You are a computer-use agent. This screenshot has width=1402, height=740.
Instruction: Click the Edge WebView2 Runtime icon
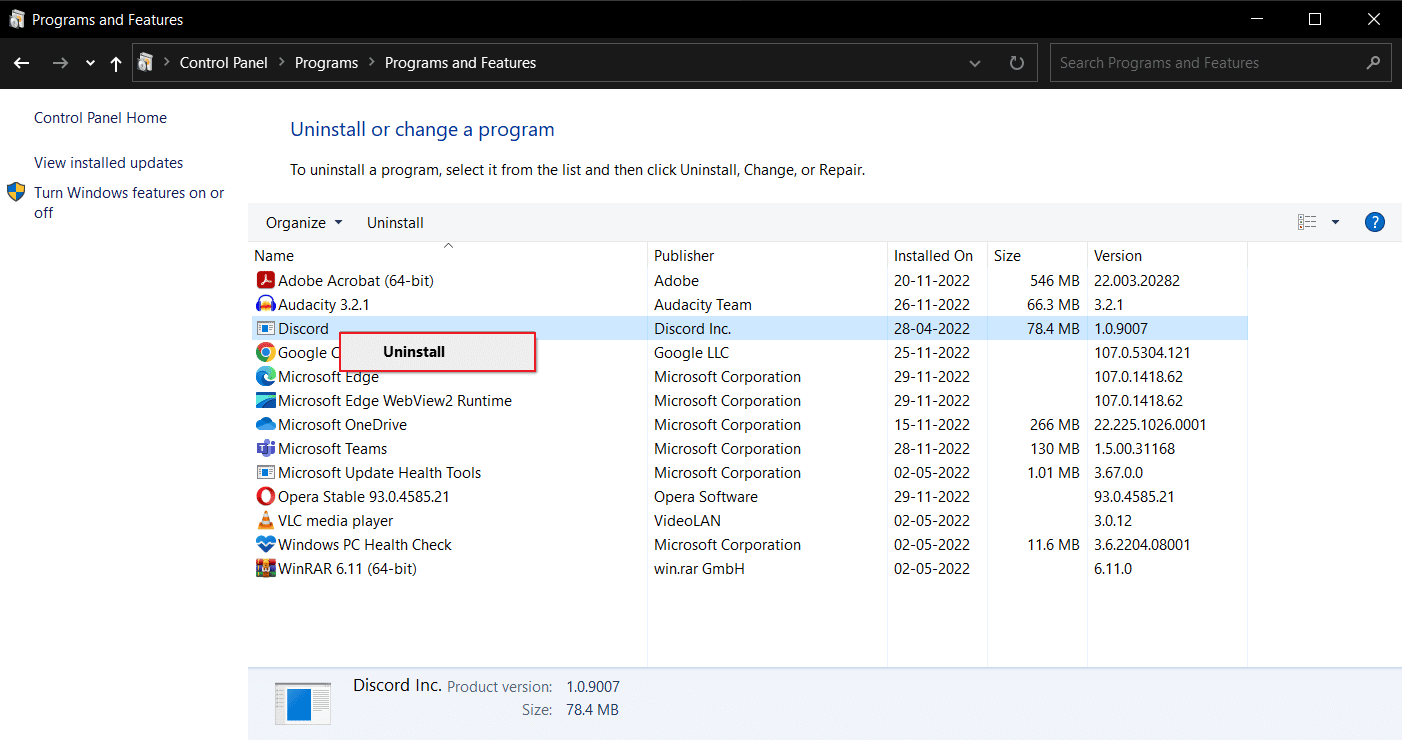[x=265, y=401]
